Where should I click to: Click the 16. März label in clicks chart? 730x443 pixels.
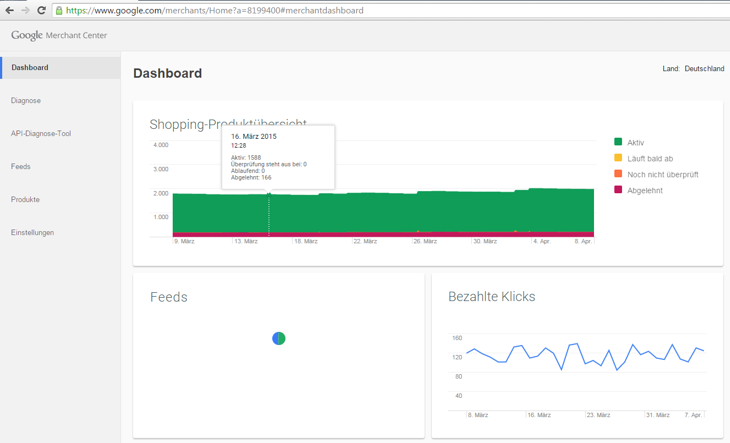pyautogui.click(x=539, y=415)
